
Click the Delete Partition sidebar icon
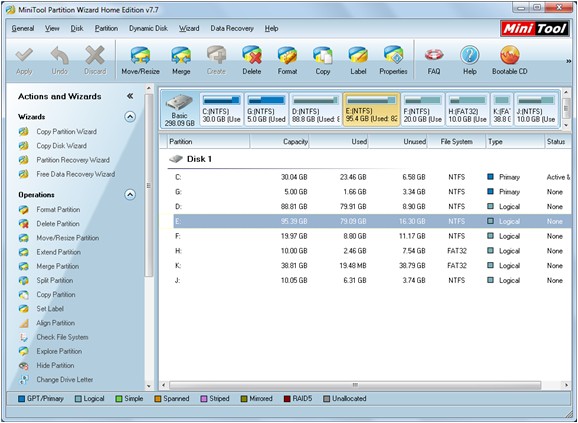tap(24, 224)
